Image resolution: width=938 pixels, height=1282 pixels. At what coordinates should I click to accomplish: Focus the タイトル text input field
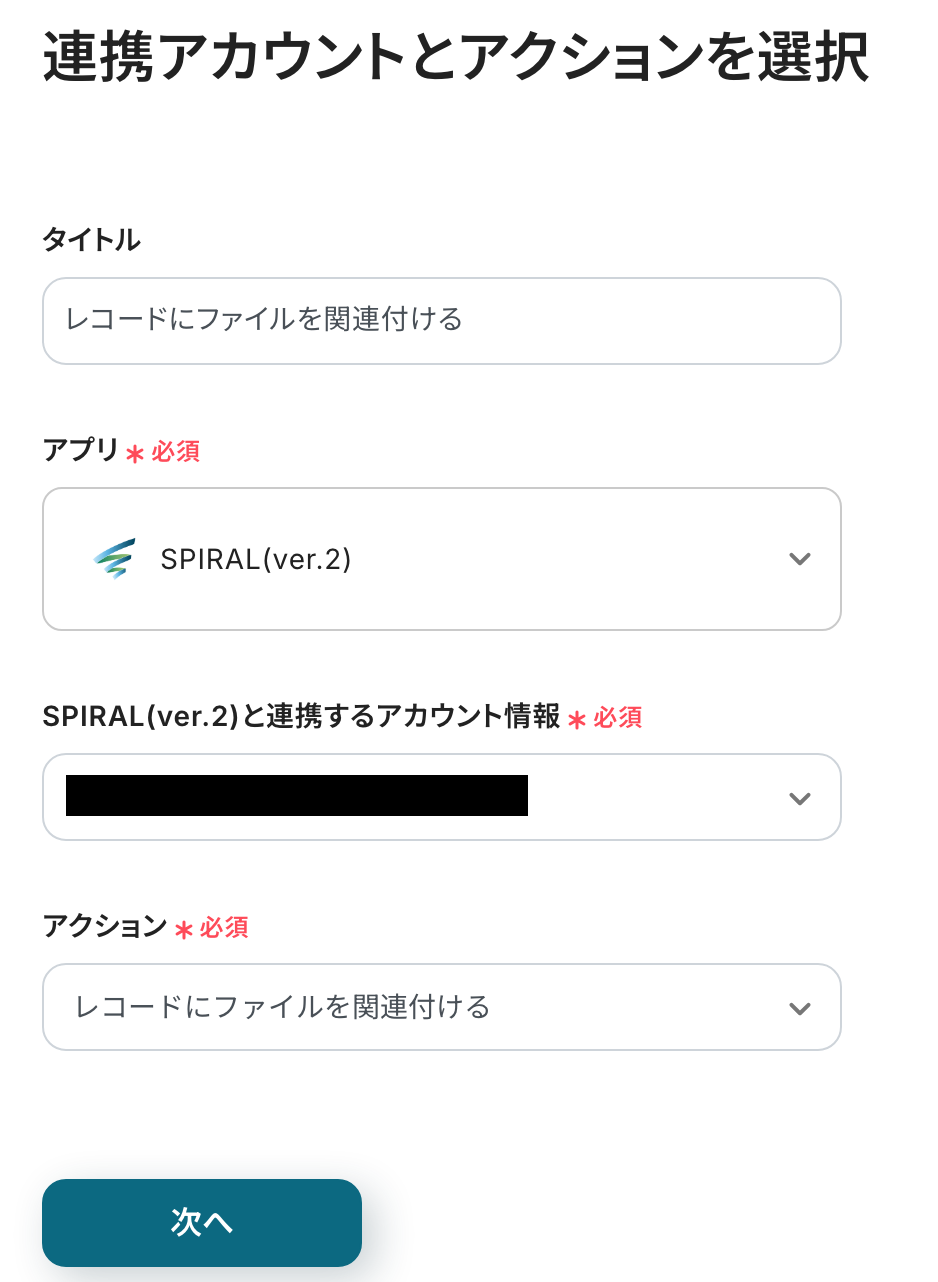[441, 321]
